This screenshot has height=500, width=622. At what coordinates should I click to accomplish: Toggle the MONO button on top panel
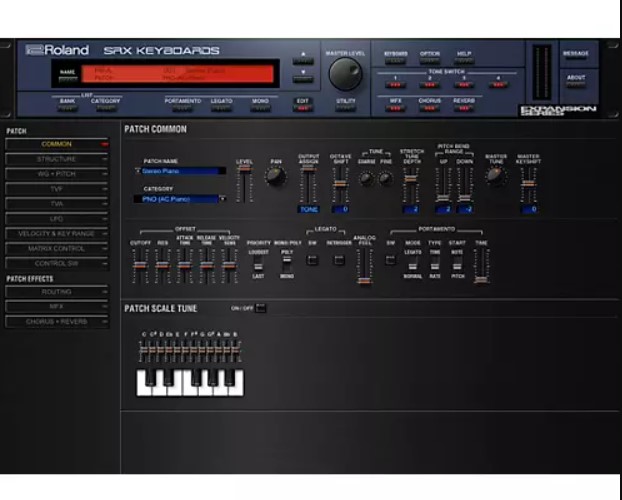click(x=260, y=108)
